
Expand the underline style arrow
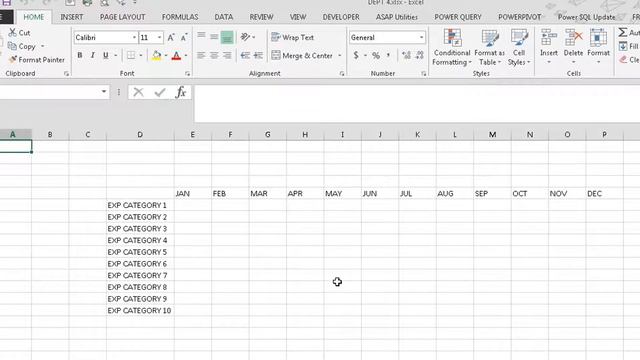click(116, 55)
